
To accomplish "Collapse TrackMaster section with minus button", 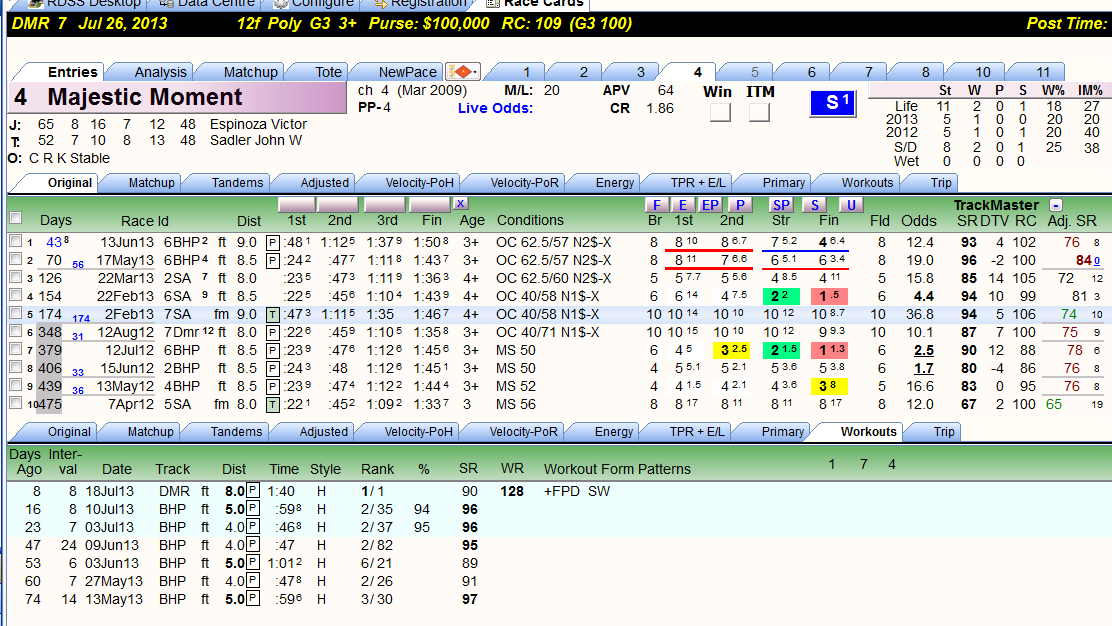I will [x=1056, y=205].
